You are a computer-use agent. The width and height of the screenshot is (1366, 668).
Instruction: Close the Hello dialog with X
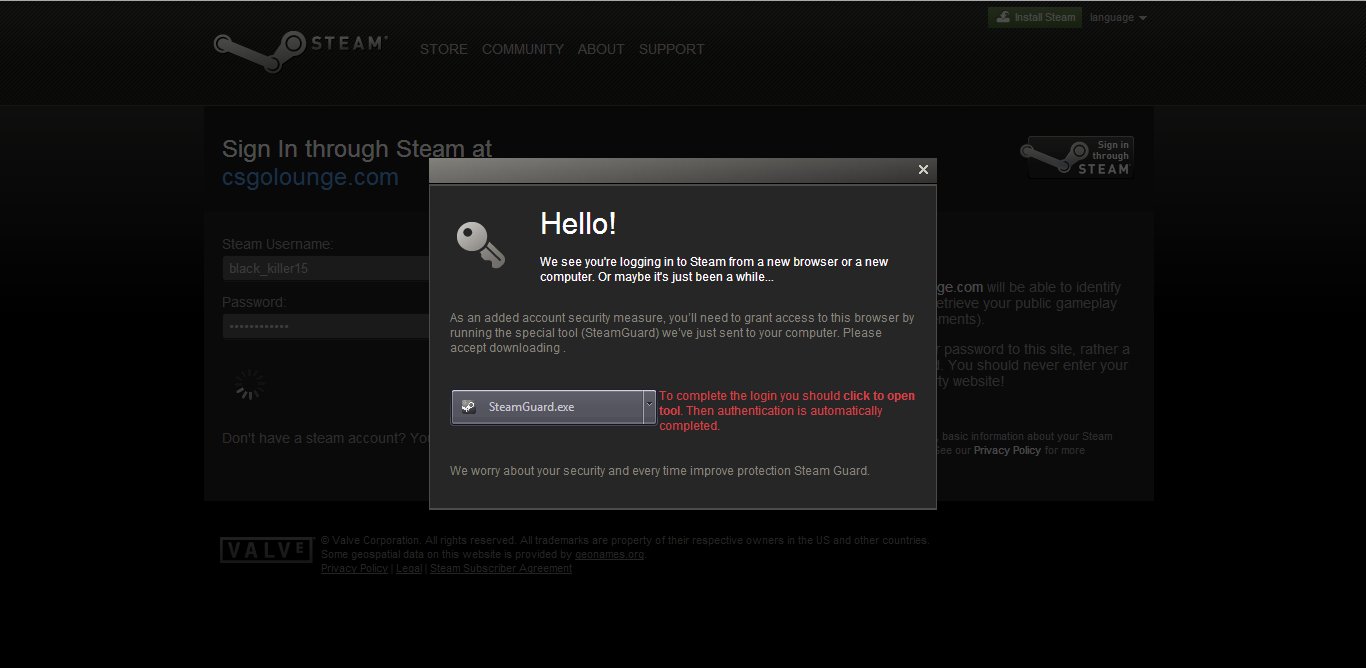pos(923,170)
